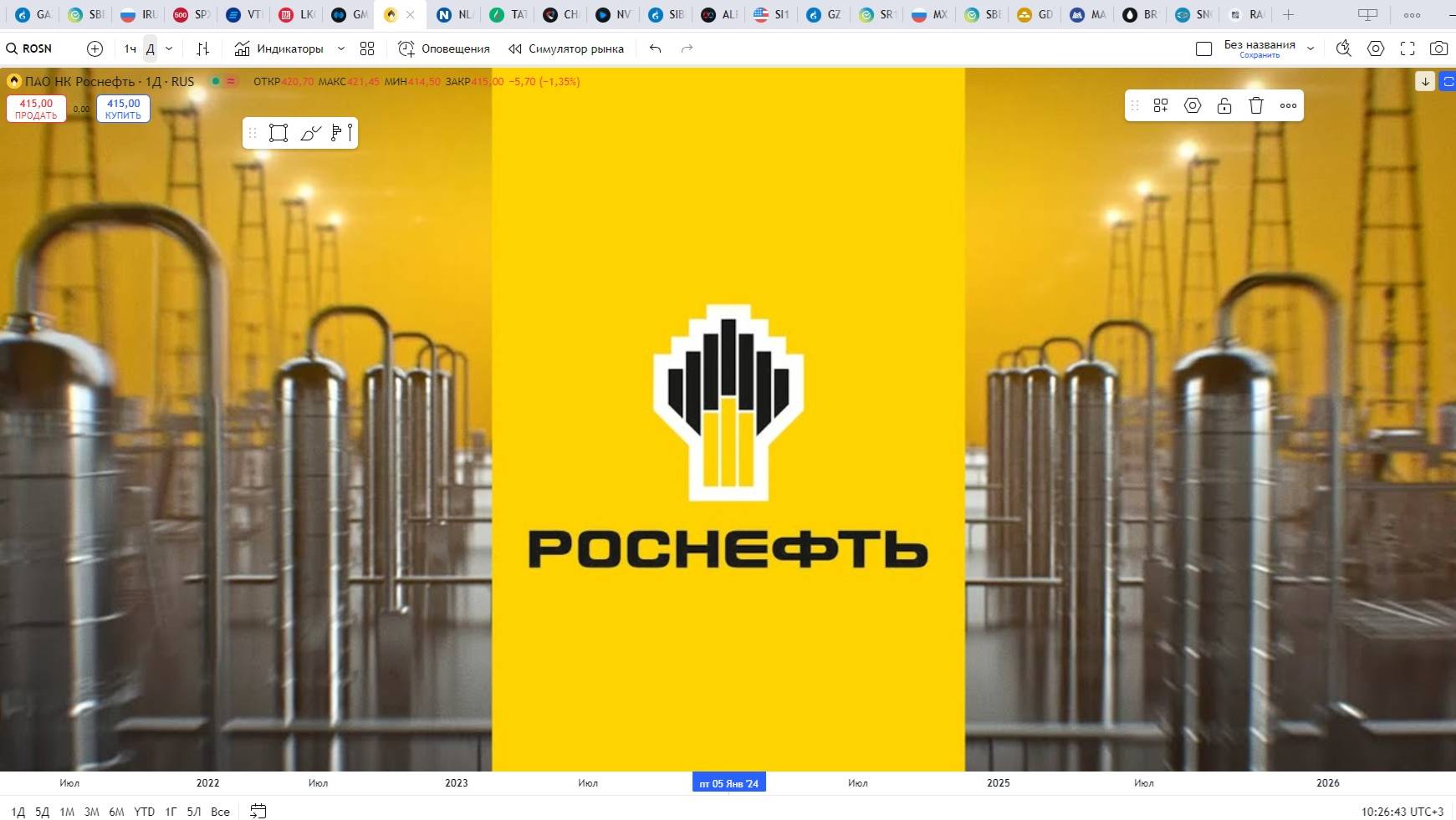The image size is (1456, 820).
Task: Set range to 5Л
Action: point(194,812)
